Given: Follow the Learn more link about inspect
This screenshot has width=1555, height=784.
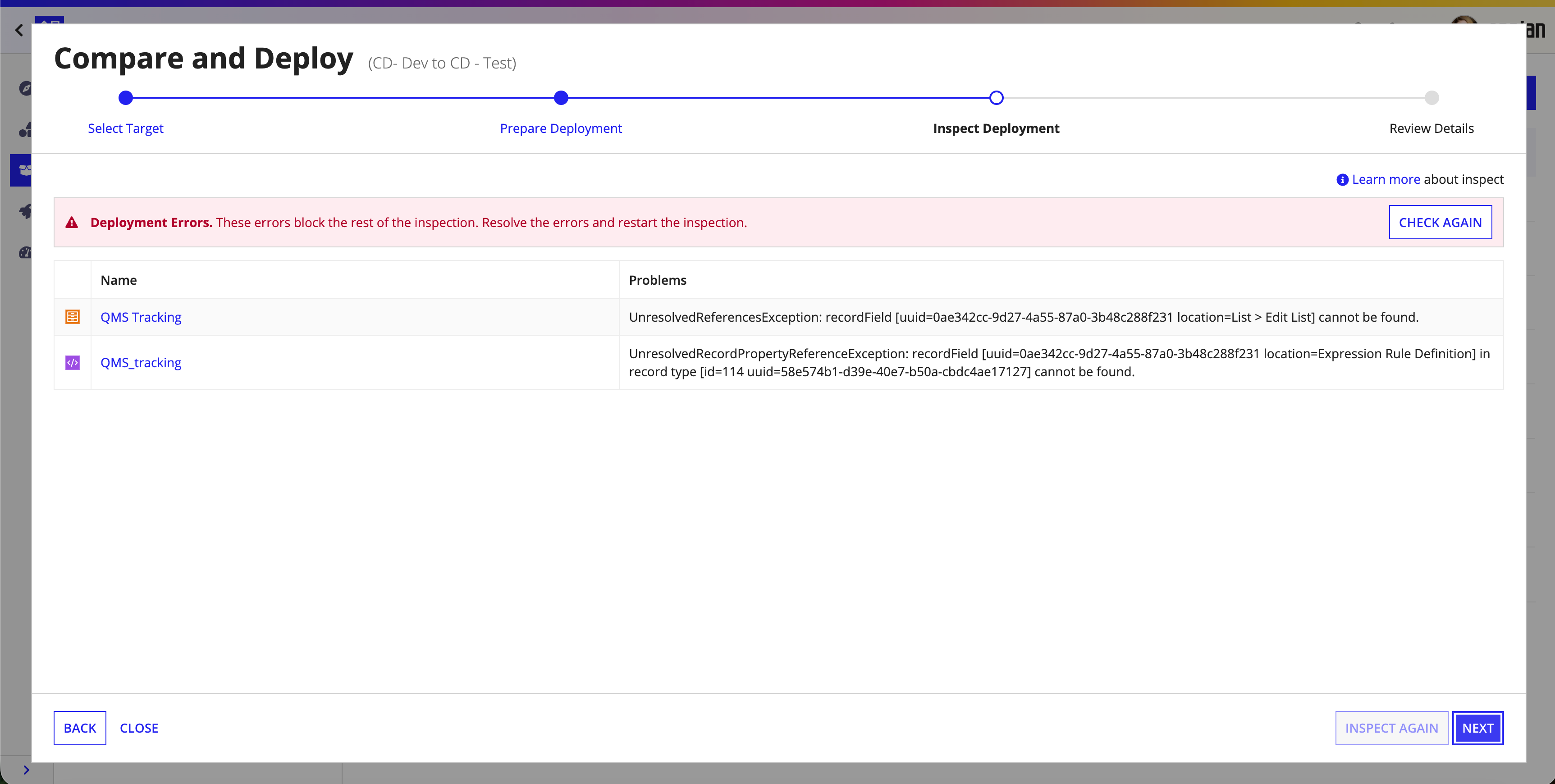Looking at the screenshot, I should click(x=1386, y=179).
